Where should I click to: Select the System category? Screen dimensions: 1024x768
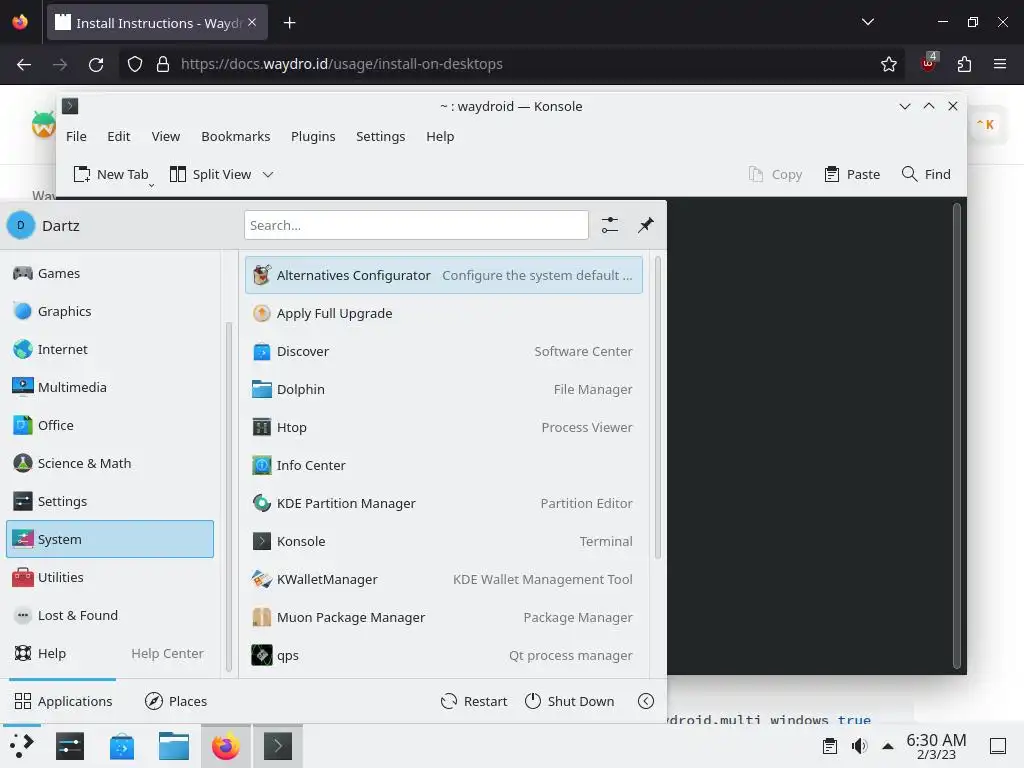point(110,539)
